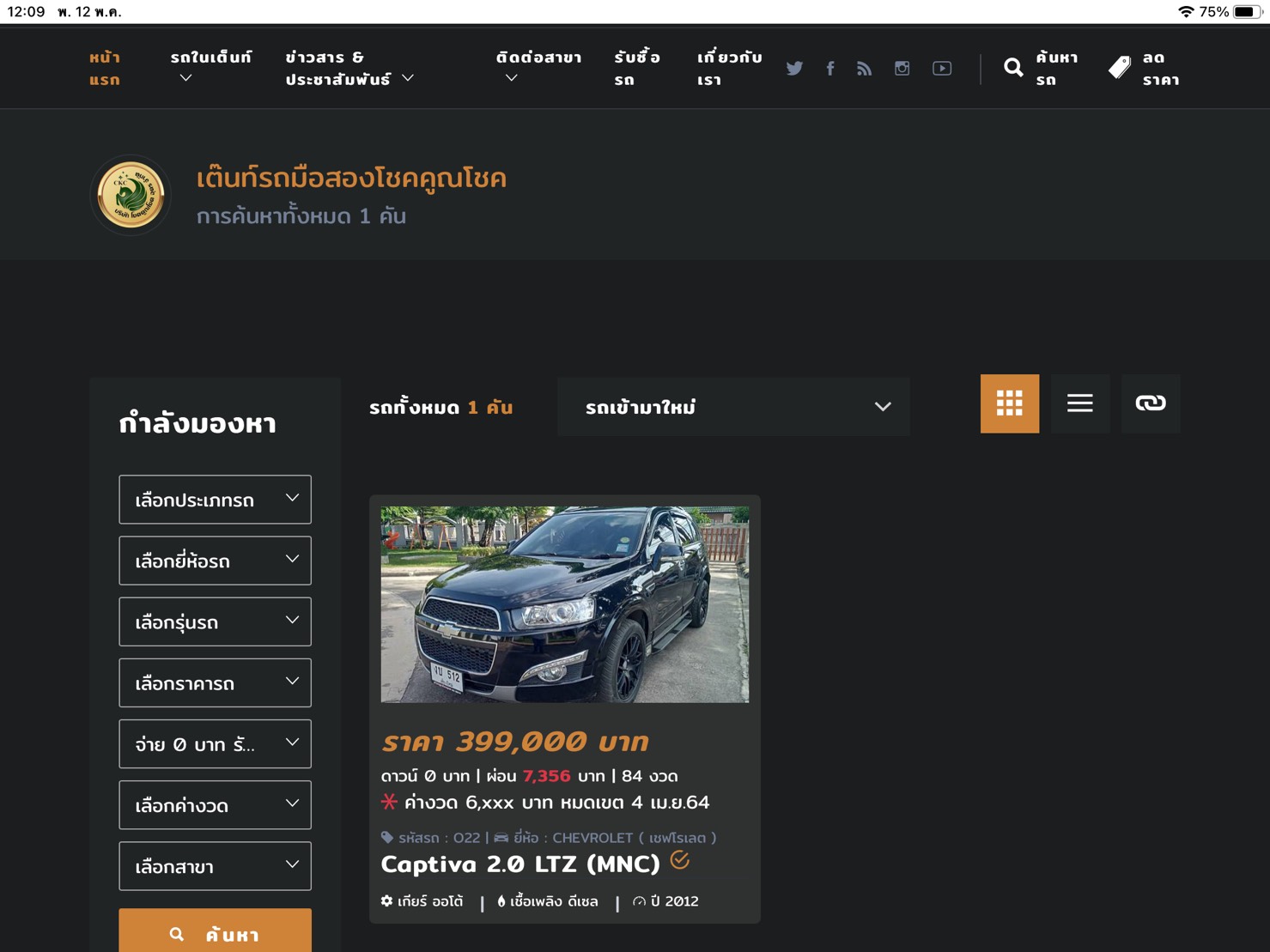Expand the รถในเต็นท์ menu
Screen dimensions: 1270x952
pos(210,67)
